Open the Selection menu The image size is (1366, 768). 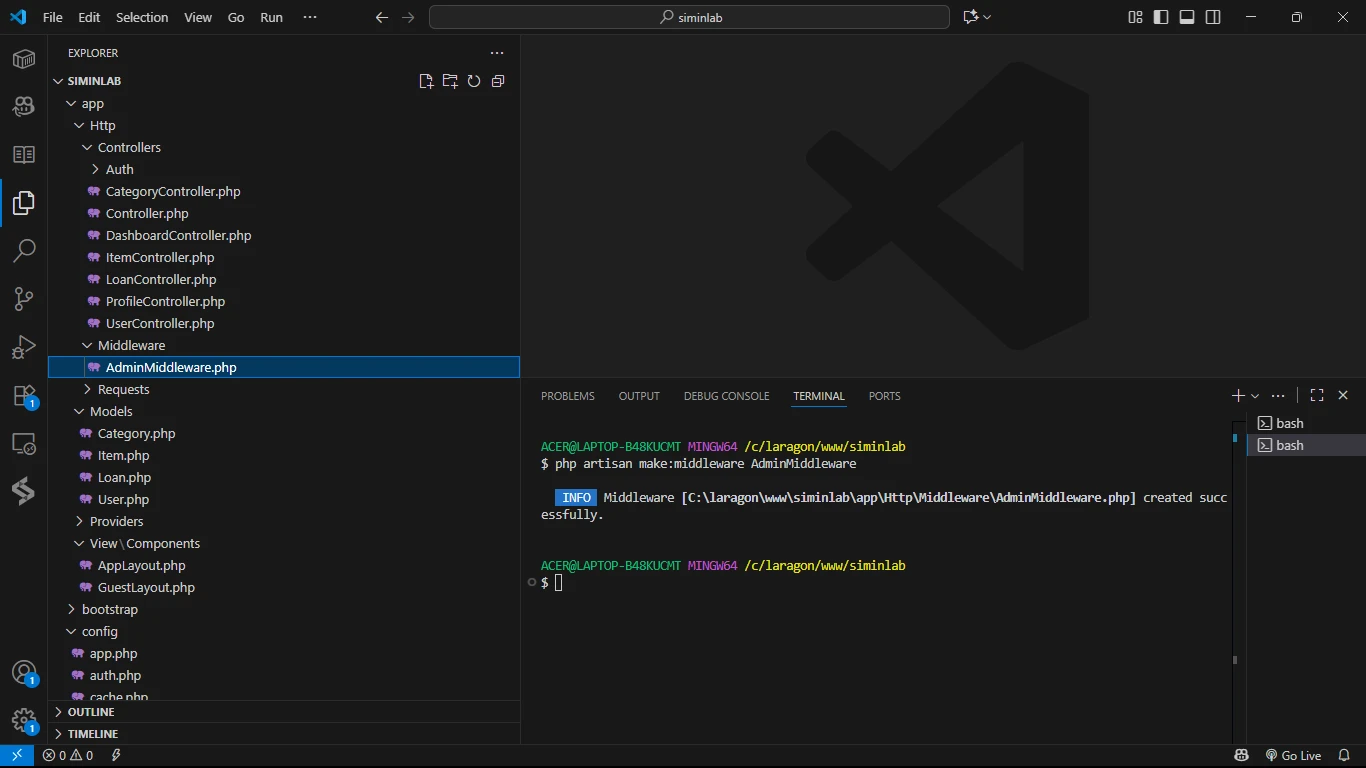(142, 17)
